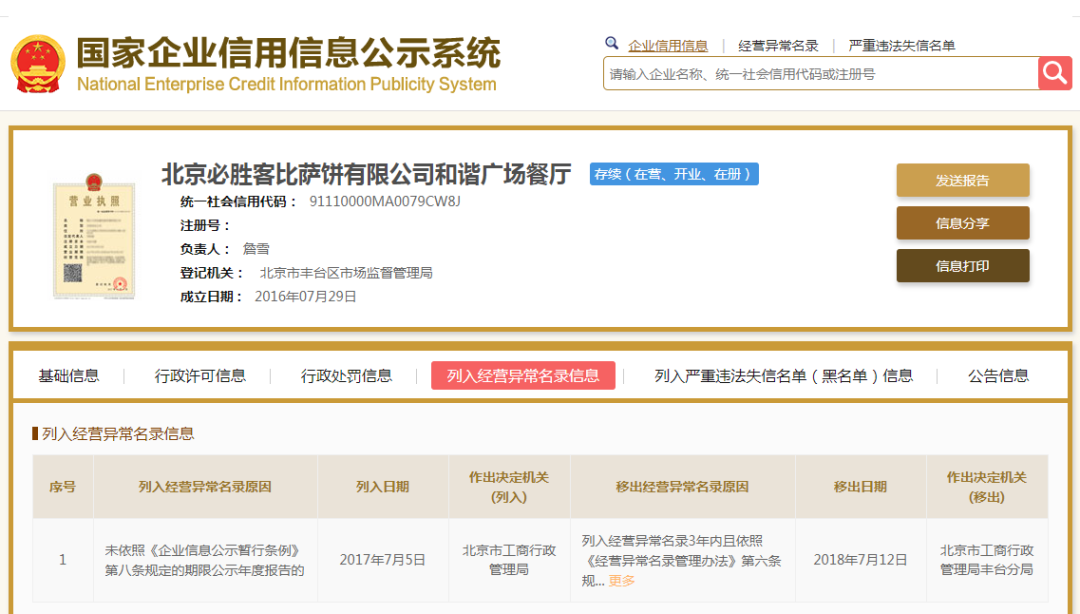Expand removal reason with 更多 link
This screenshot has height=614, width=1080.
pos(621,581)
